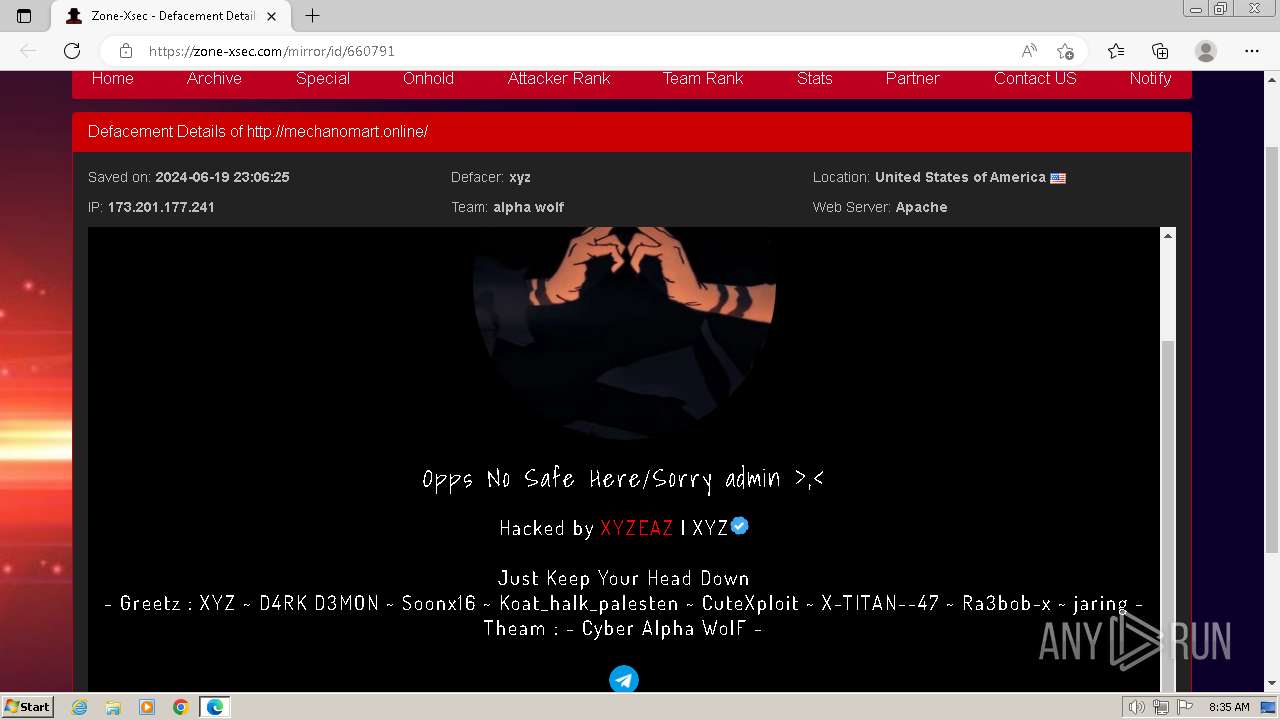
Task: View site info via the lock icon
Action: click(x=126, y=51)
